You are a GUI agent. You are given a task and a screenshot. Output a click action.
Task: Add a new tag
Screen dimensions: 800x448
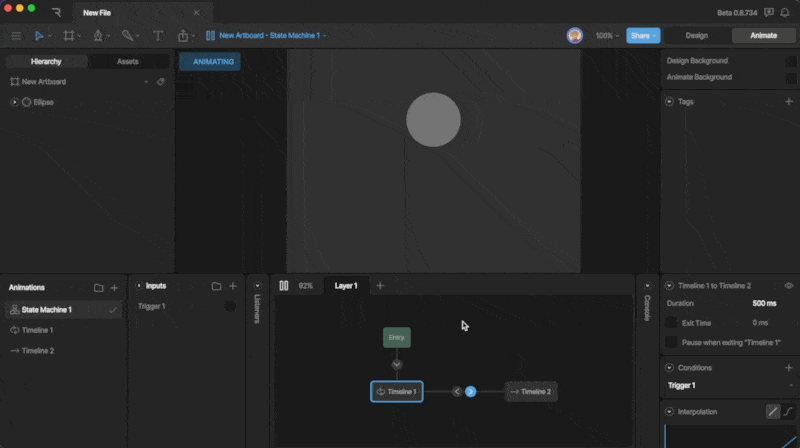[x=789, y=102]
